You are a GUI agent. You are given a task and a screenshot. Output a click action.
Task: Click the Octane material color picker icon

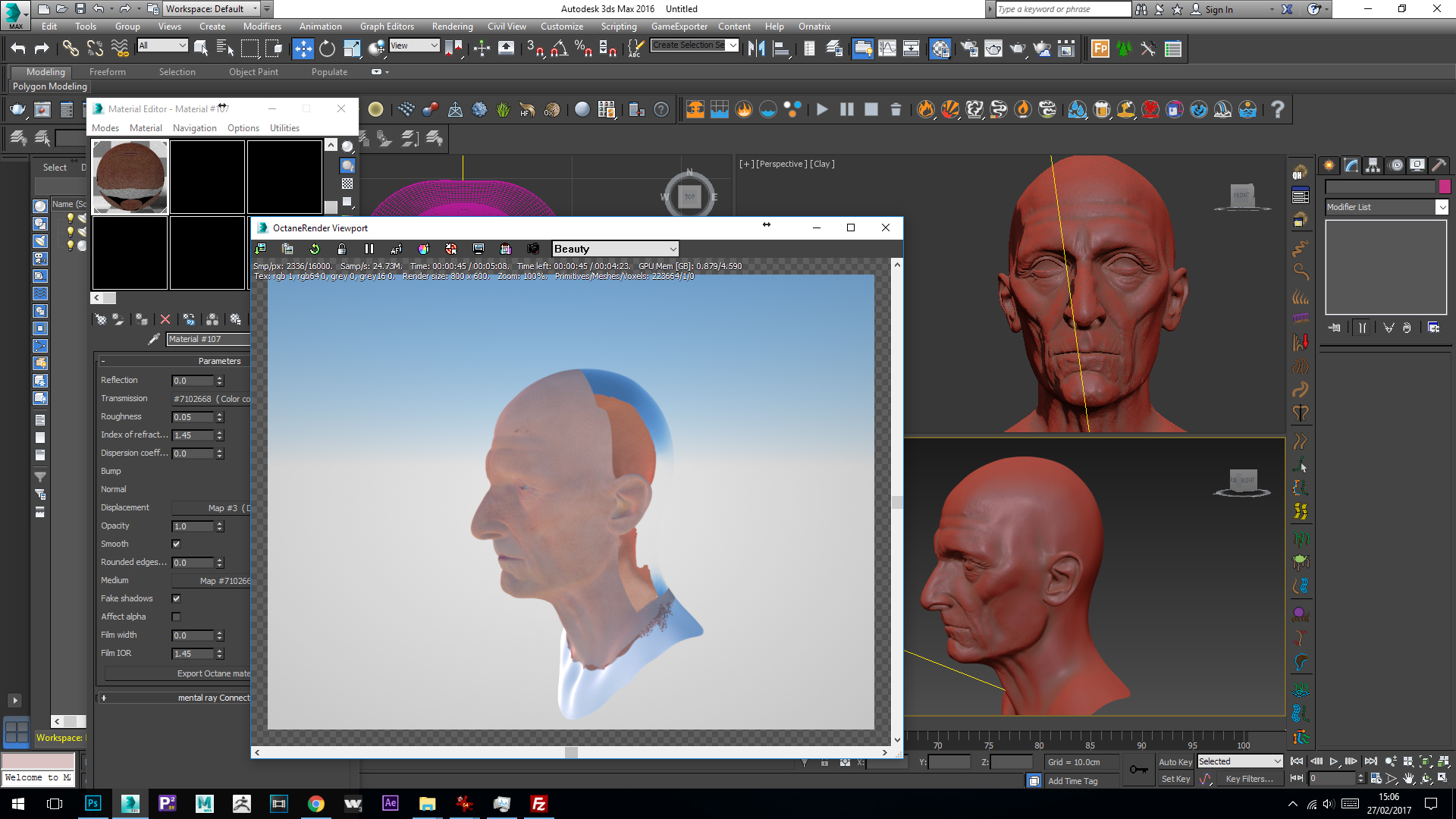click(423, 249)
